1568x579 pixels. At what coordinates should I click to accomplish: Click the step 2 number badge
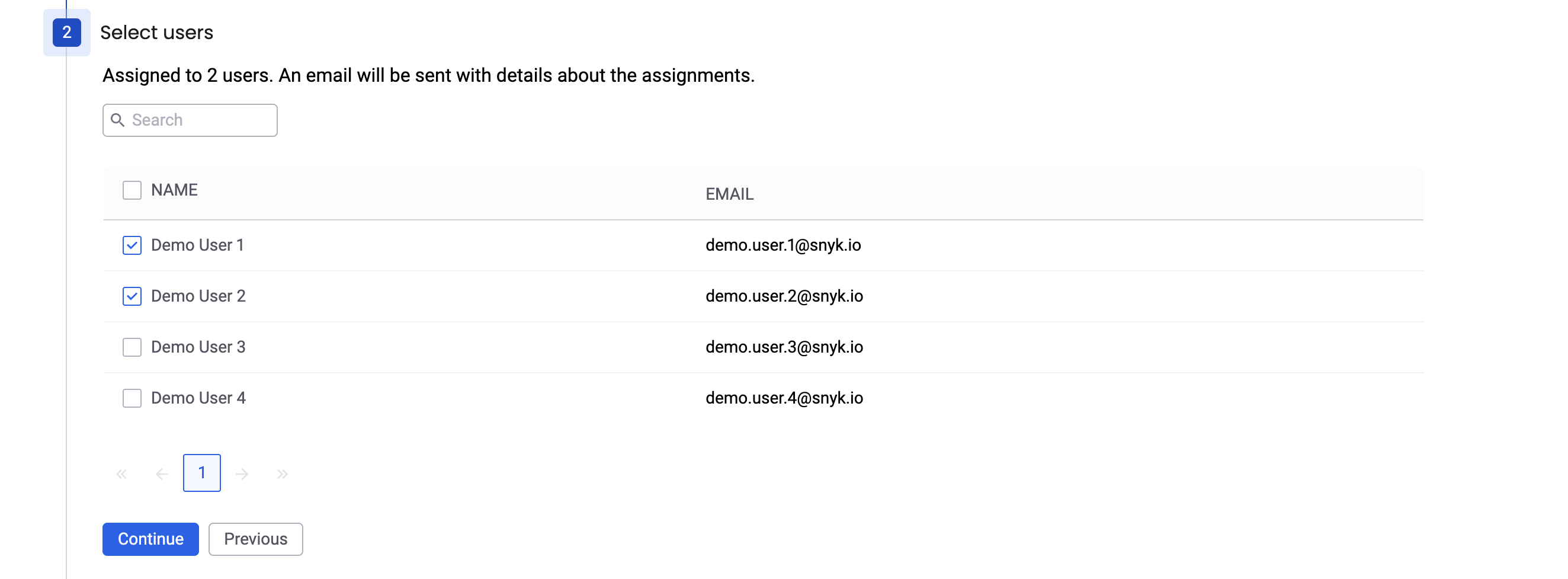[67, 32]
